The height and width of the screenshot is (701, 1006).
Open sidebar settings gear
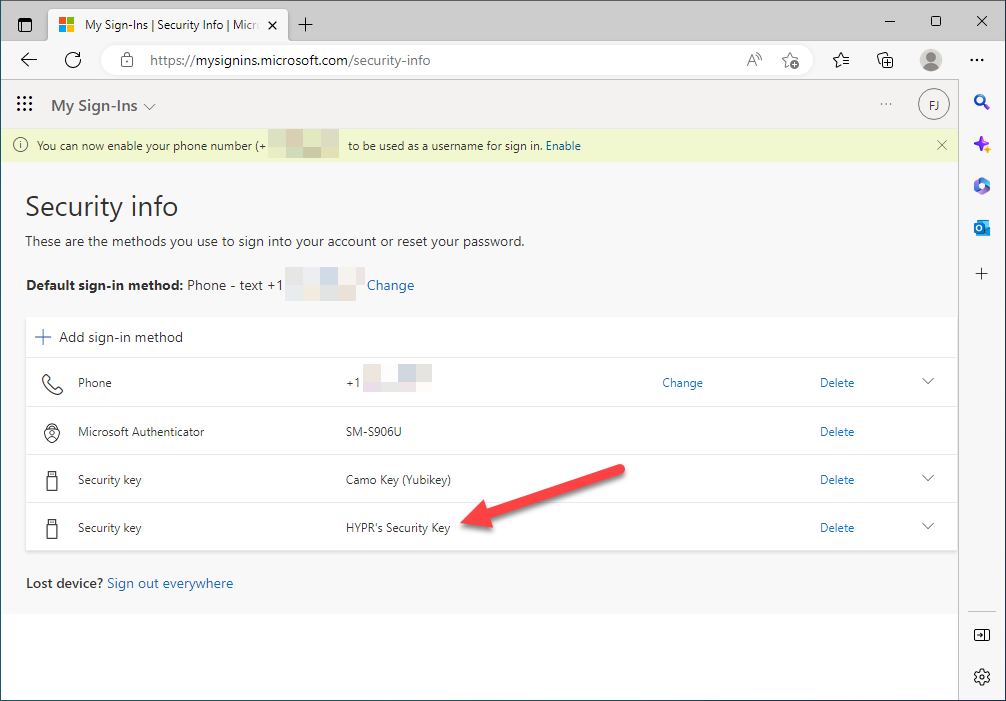point(982,677)
